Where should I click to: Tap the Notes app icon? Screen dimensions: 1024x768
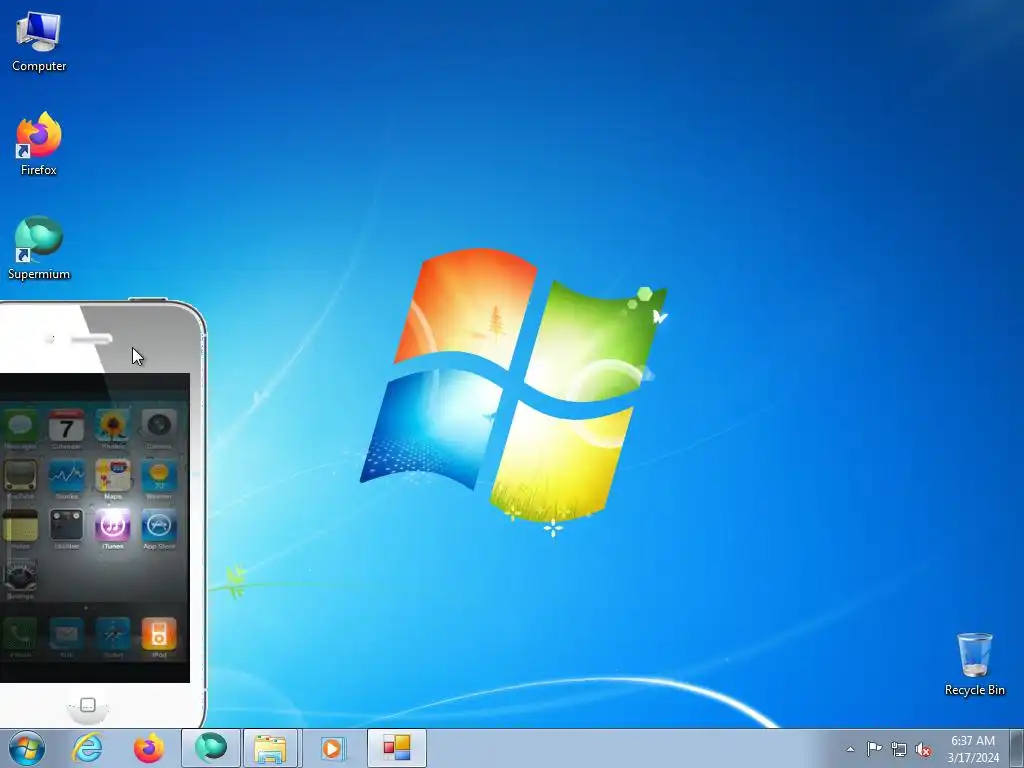pos(20,526)
